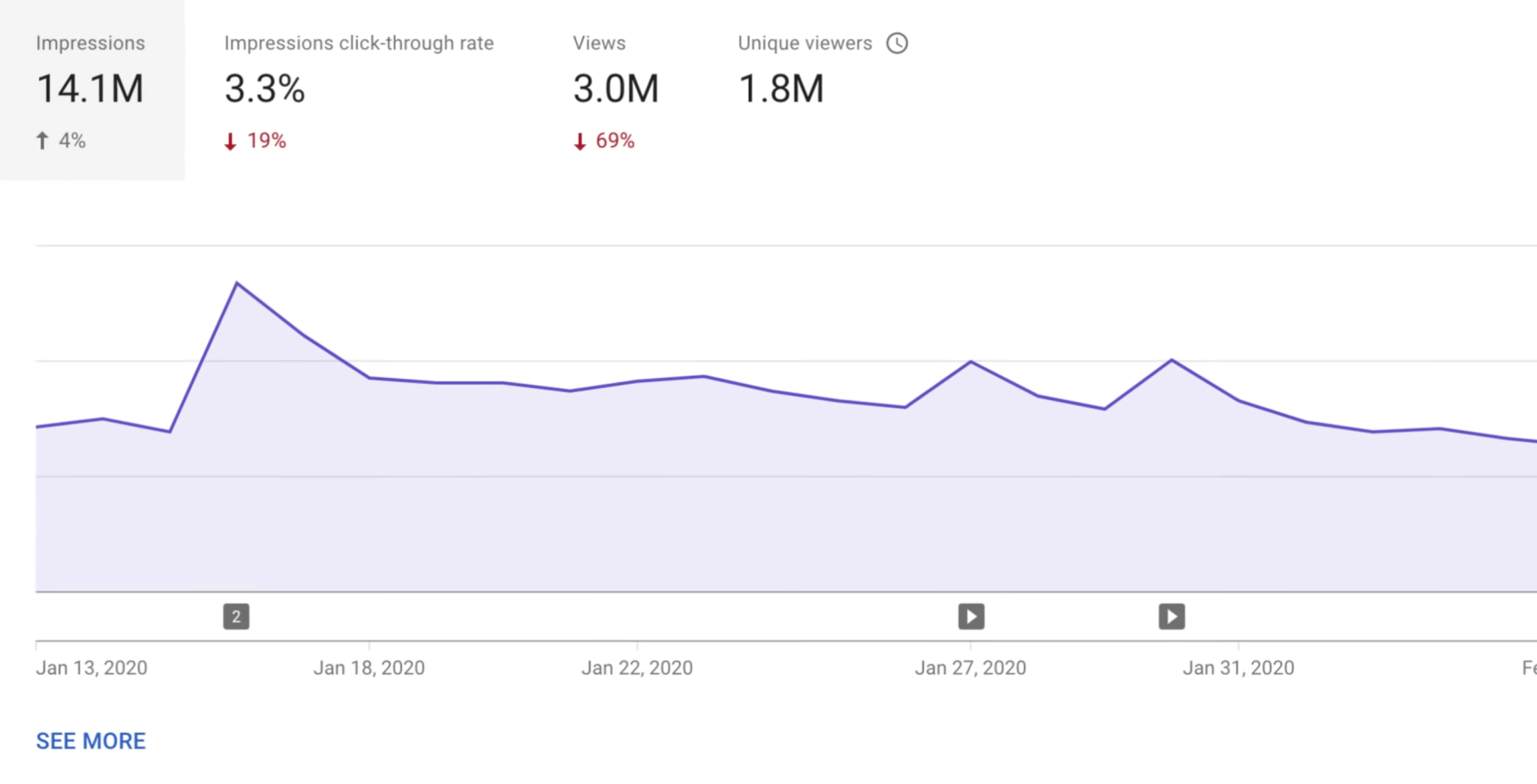This screenshot has width=1537, height=784.
Task: Open the marker showing 2 published videos
Action: tap(236, 617)
